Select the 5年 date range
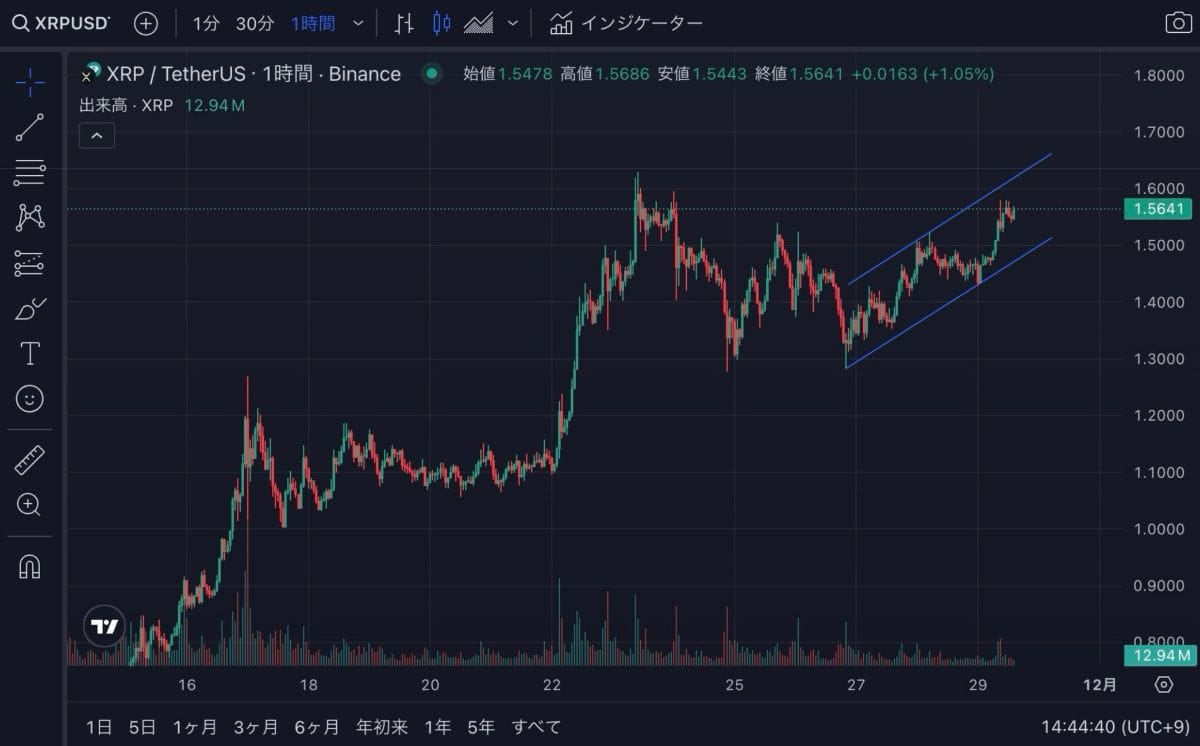This screenshot has height=746, width=1200. point(480,727)
